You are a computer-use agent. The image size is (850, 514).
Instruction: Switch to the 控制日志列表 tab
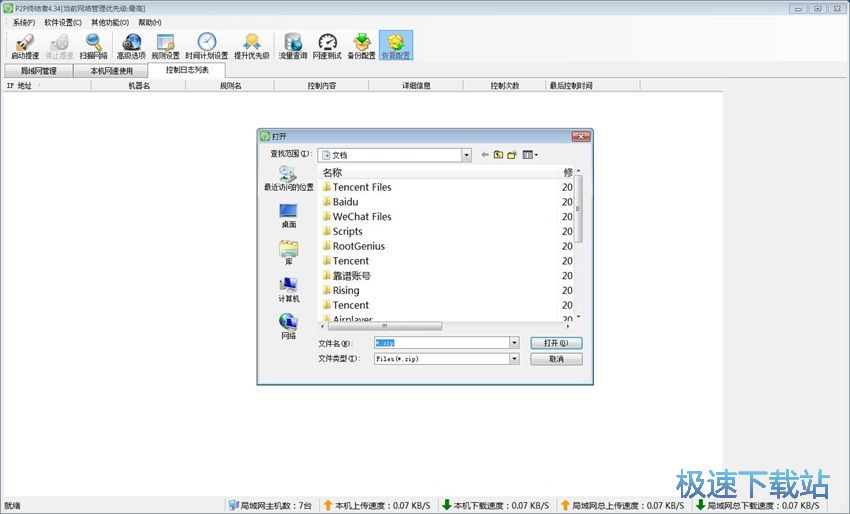click(x=187, y=70)
